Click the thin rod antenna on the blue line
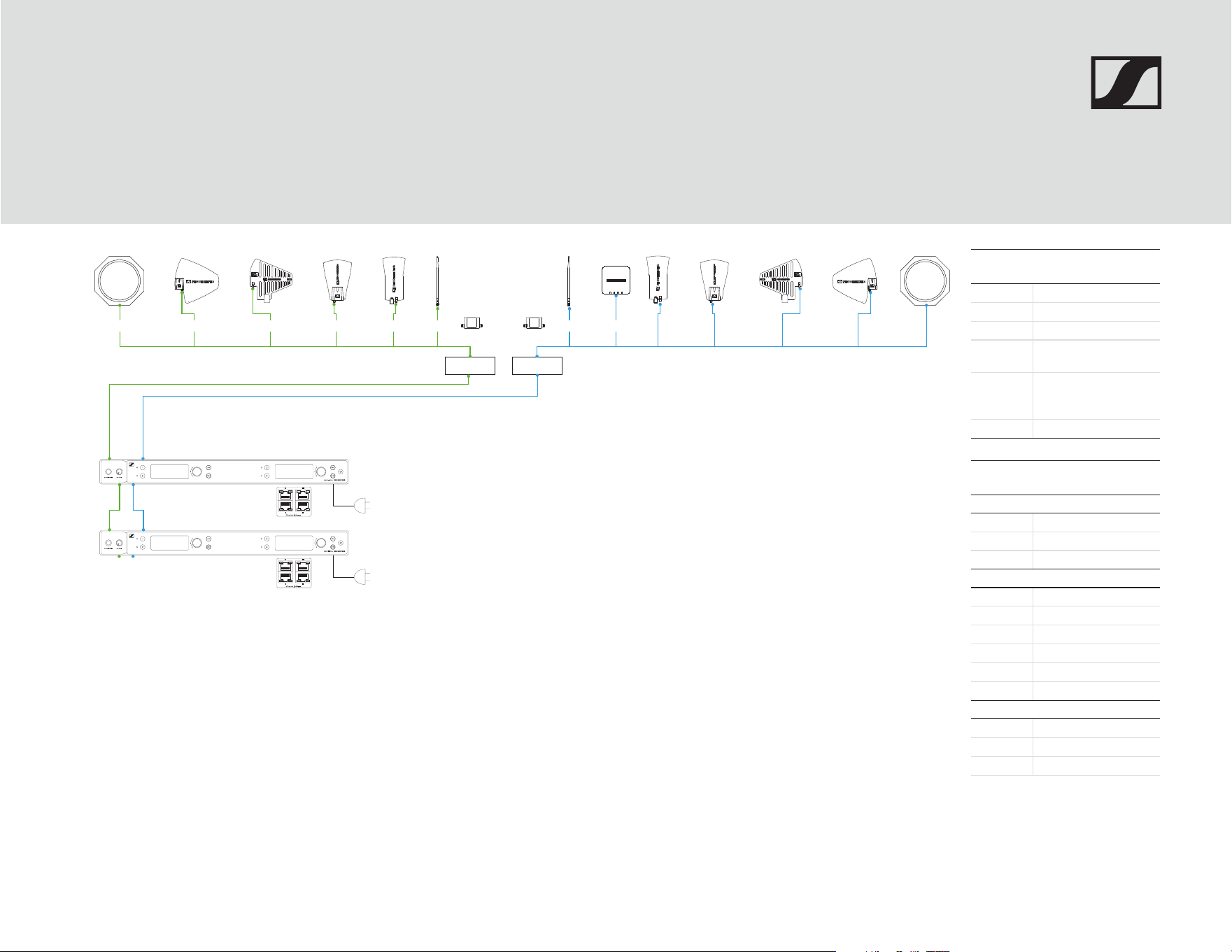Viewport: 1232px width, 952px height. point(570,280)
